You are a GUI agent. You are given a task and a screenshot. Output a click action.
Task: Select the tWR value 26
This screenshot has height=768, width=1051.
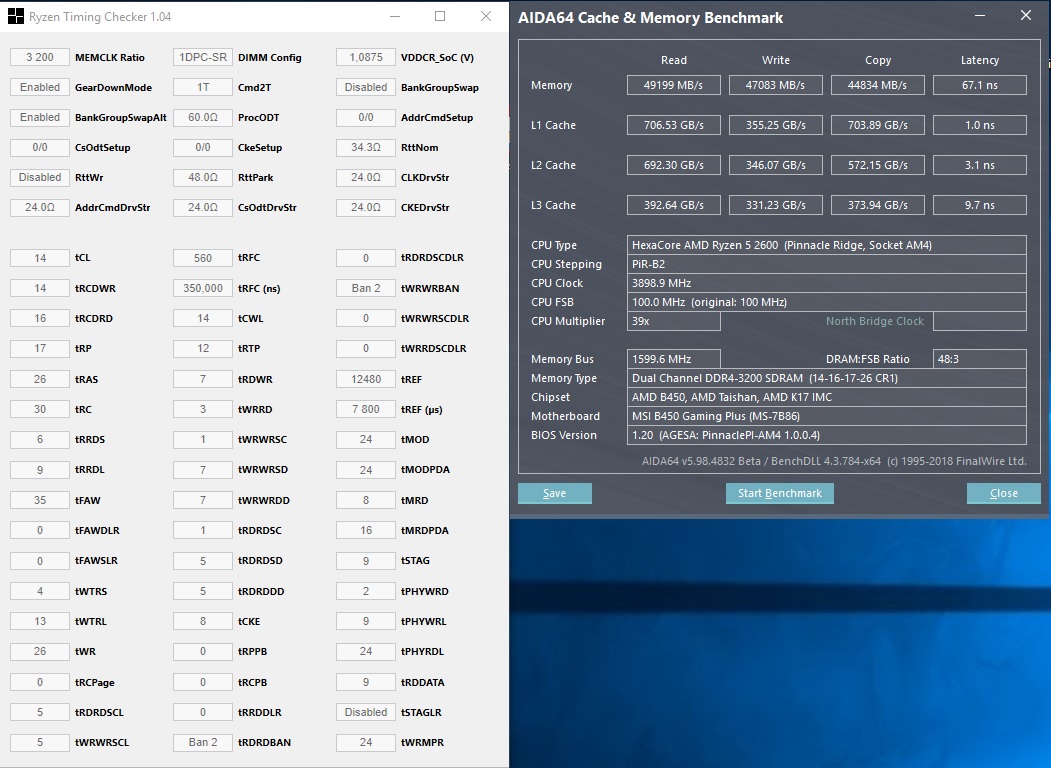pos(40,651)
